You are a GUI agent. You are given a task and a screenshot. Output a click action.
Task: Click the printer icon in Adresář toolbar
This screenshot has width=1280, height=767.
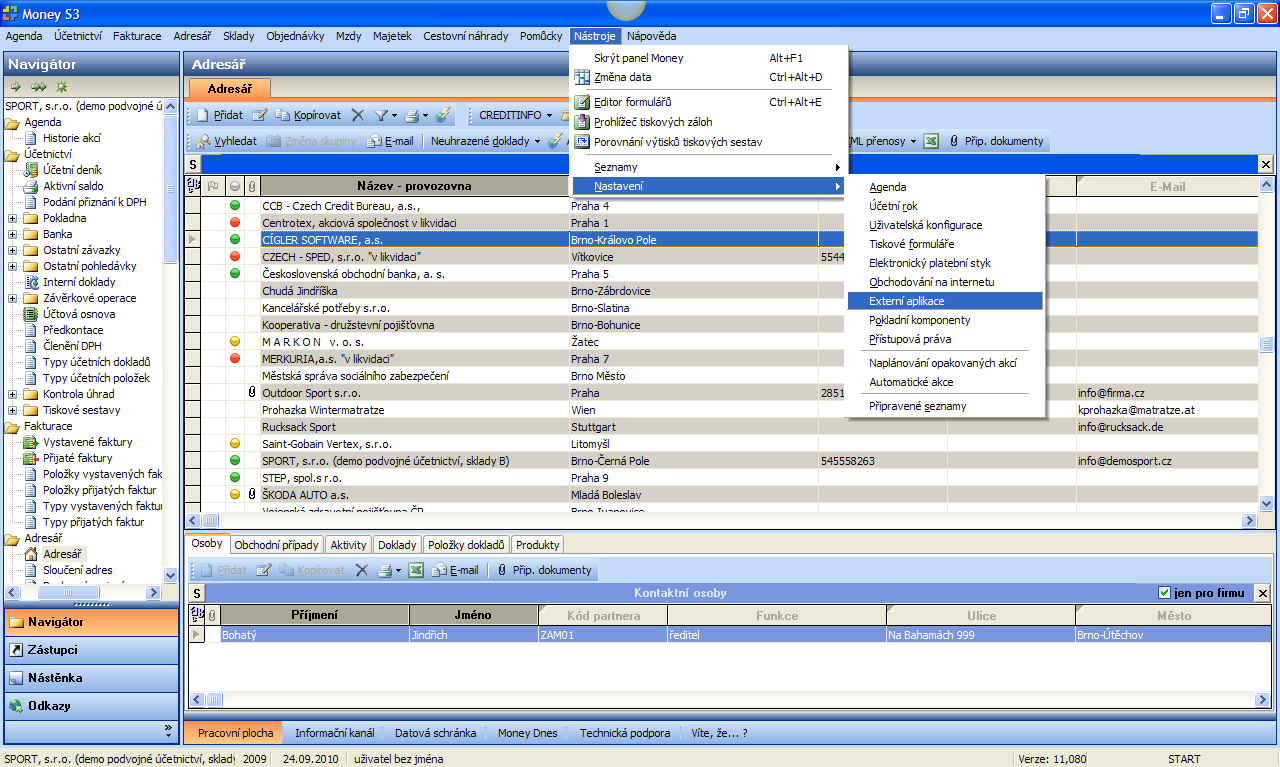pyautogui.click(x=411, y=115)
